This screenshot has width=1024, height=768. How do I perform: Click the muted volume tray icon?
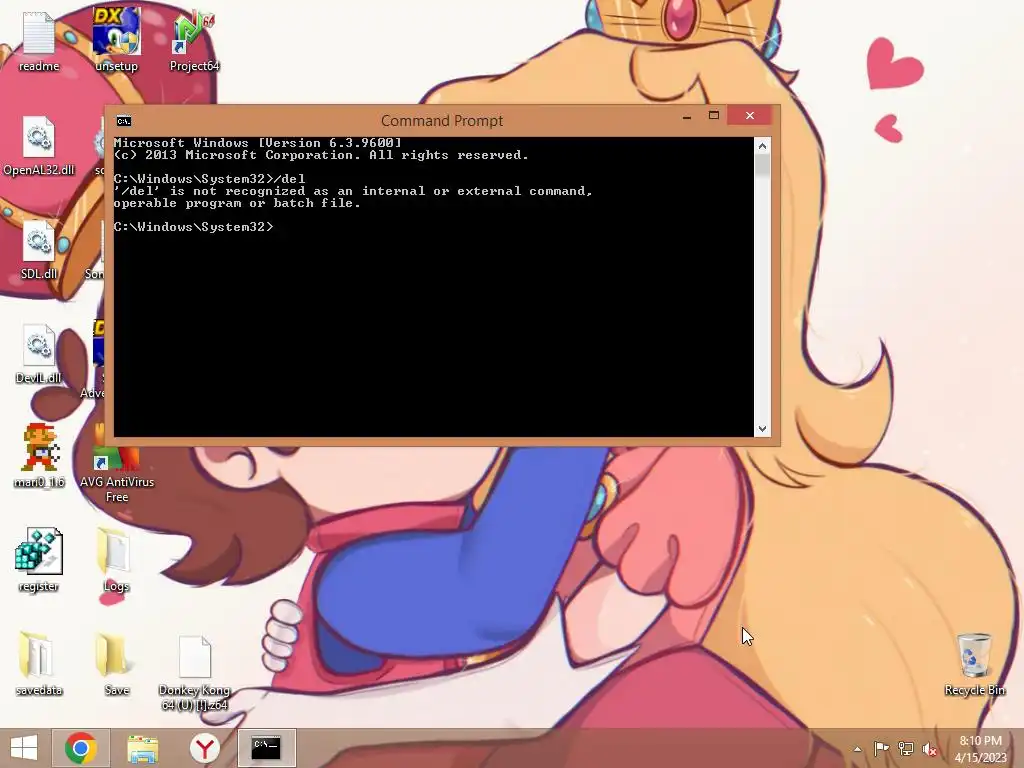(929, 749)
